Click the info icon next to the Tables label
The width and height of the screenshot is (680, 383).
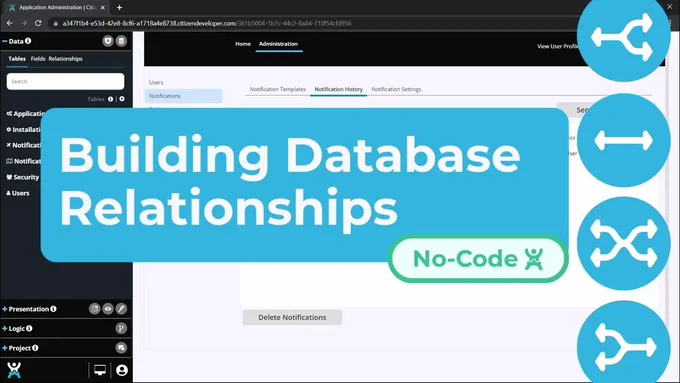point(111,99)
